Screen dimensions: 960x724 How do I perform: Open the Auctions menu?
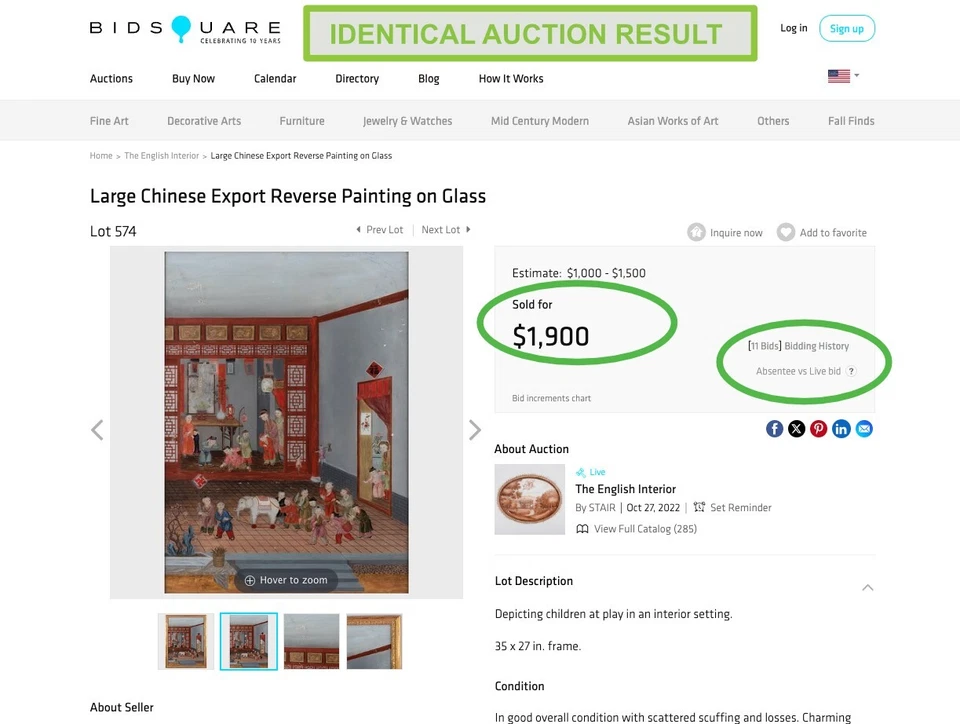[111, 79]
